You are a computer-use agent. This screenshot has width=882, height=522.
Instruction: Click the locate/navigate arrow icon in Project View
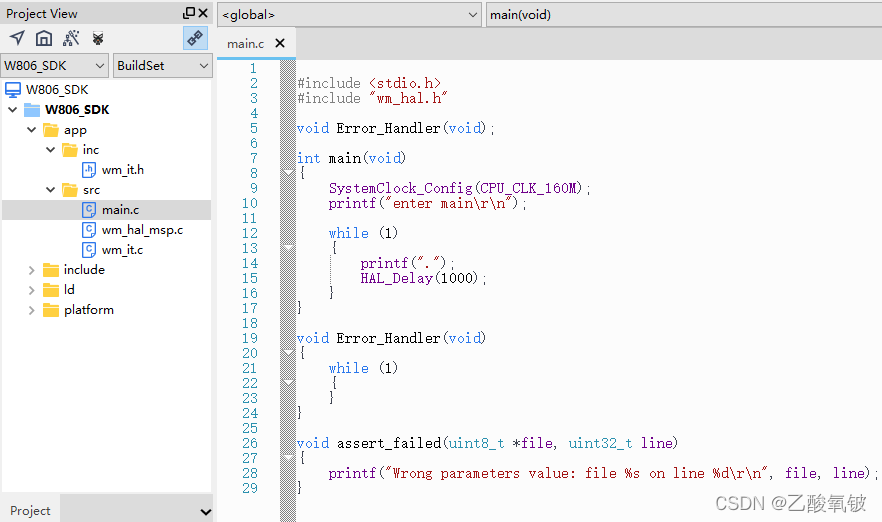(17, 38)
